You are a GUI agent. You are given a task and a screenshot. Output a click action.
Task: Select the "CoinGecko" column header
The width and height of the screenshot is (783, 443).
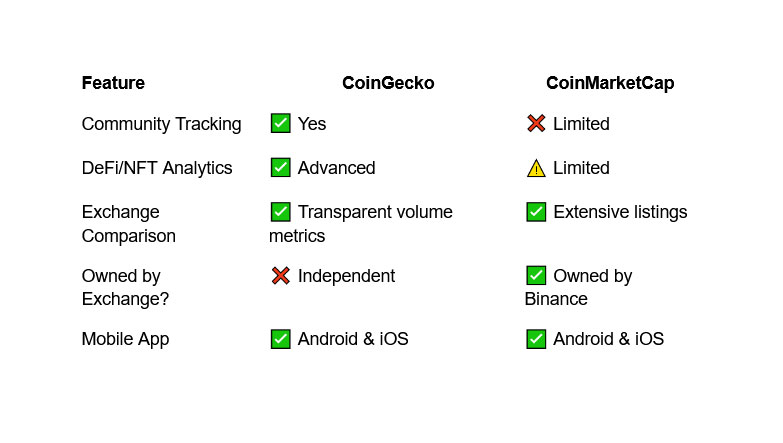(x=388, y=83)
